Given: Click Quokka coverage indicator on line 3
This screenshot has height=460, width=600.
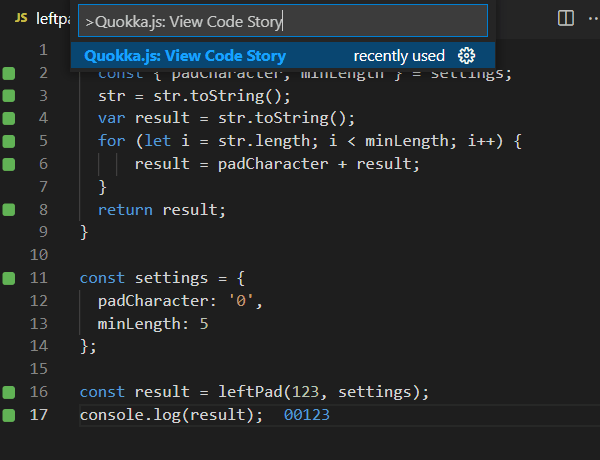Looking at the screenshot, I should tap(9, 96).
